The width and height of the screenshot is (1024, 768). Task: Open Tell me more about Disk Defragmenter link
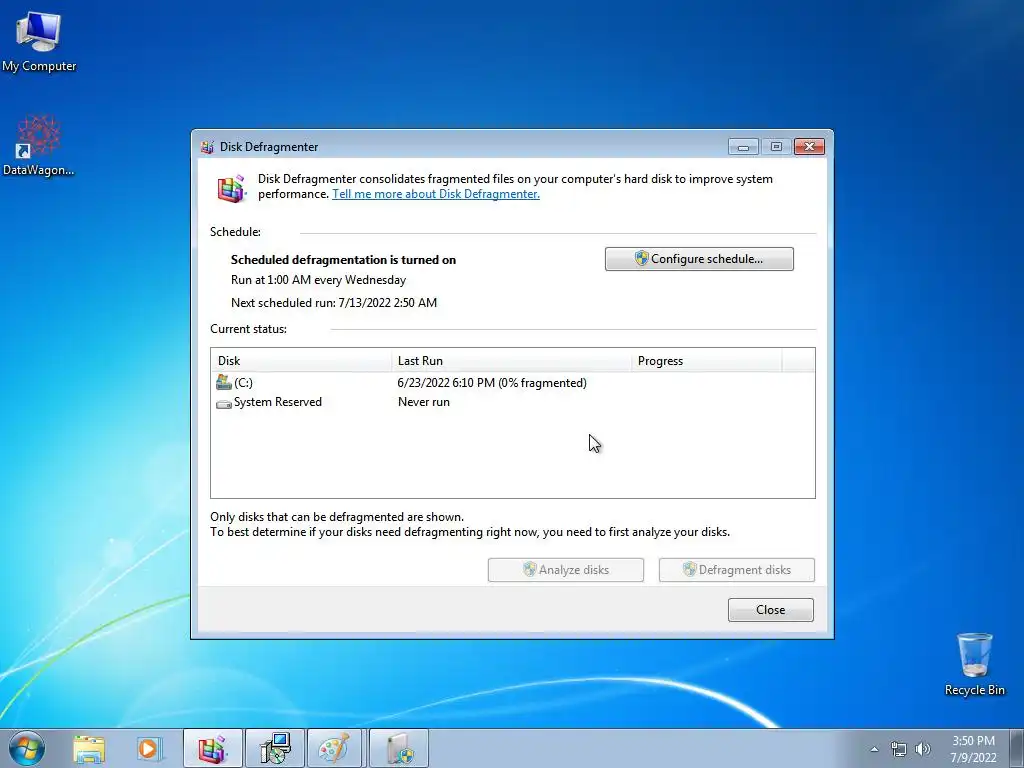tap(436, 194)
